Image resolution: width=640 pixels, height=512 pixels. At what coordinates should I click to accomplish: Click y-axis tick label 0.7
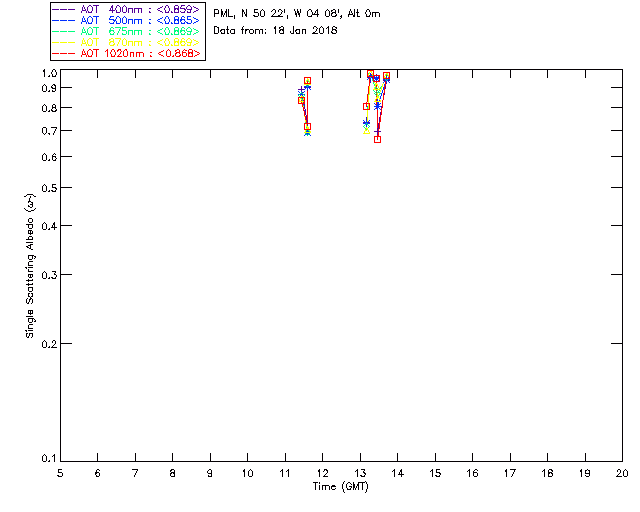tap(49, 131)
